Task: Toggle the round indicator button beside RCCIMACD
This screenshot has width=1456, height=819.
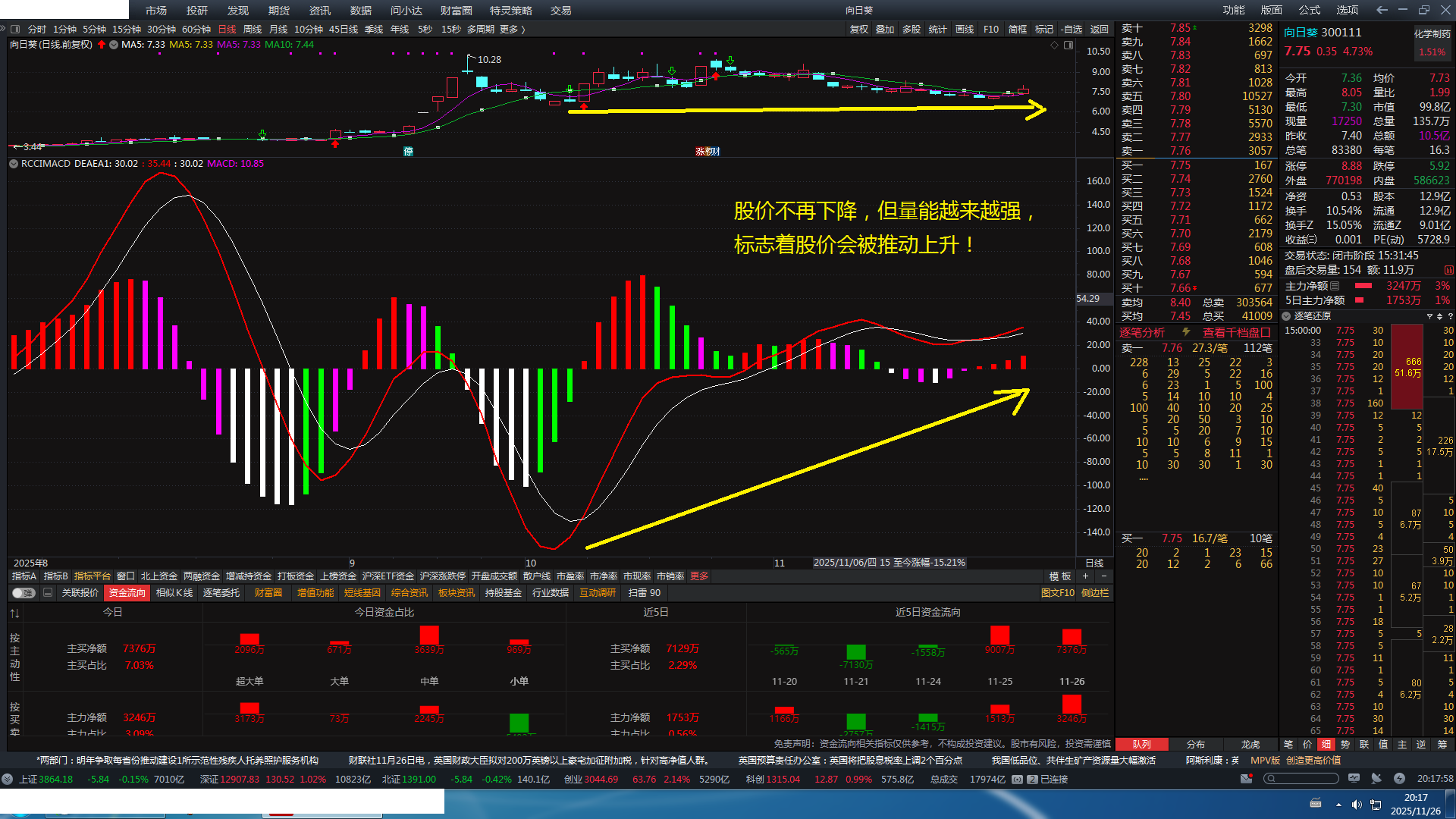Action: pyautogui.click(x=14, y=164)
